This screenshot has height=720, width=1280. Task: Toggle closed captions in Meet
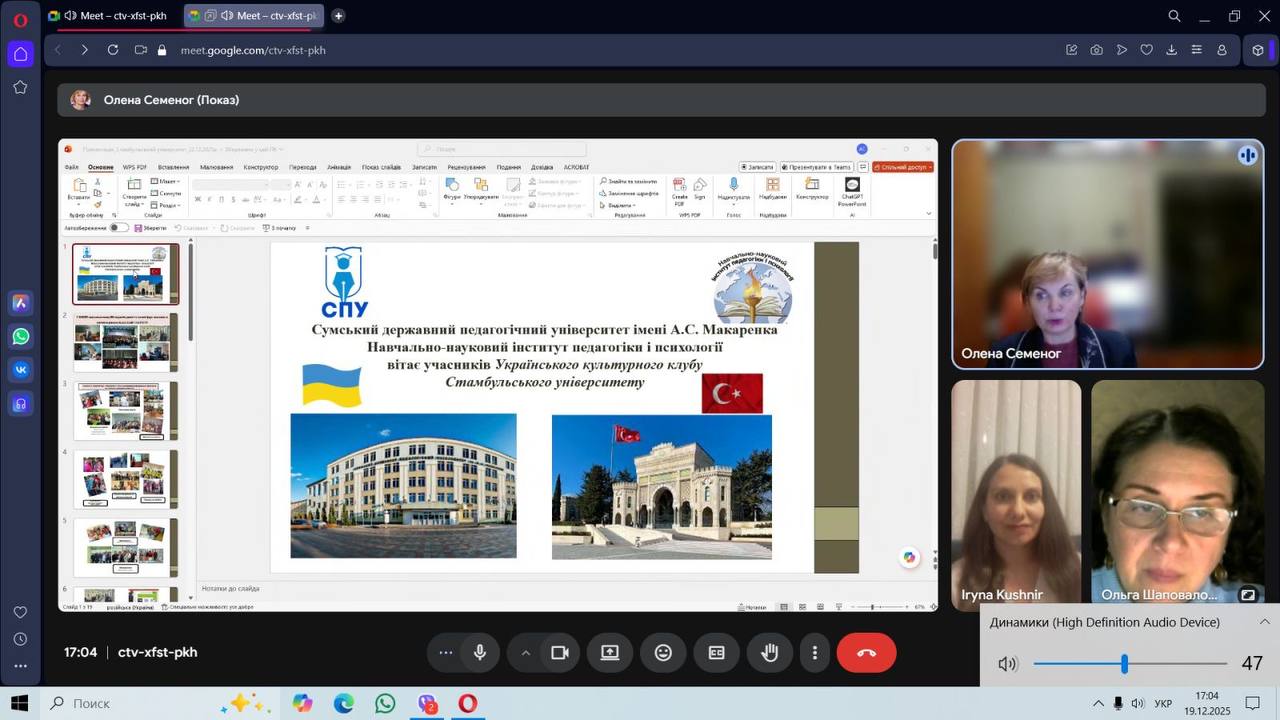pos(716,653)
